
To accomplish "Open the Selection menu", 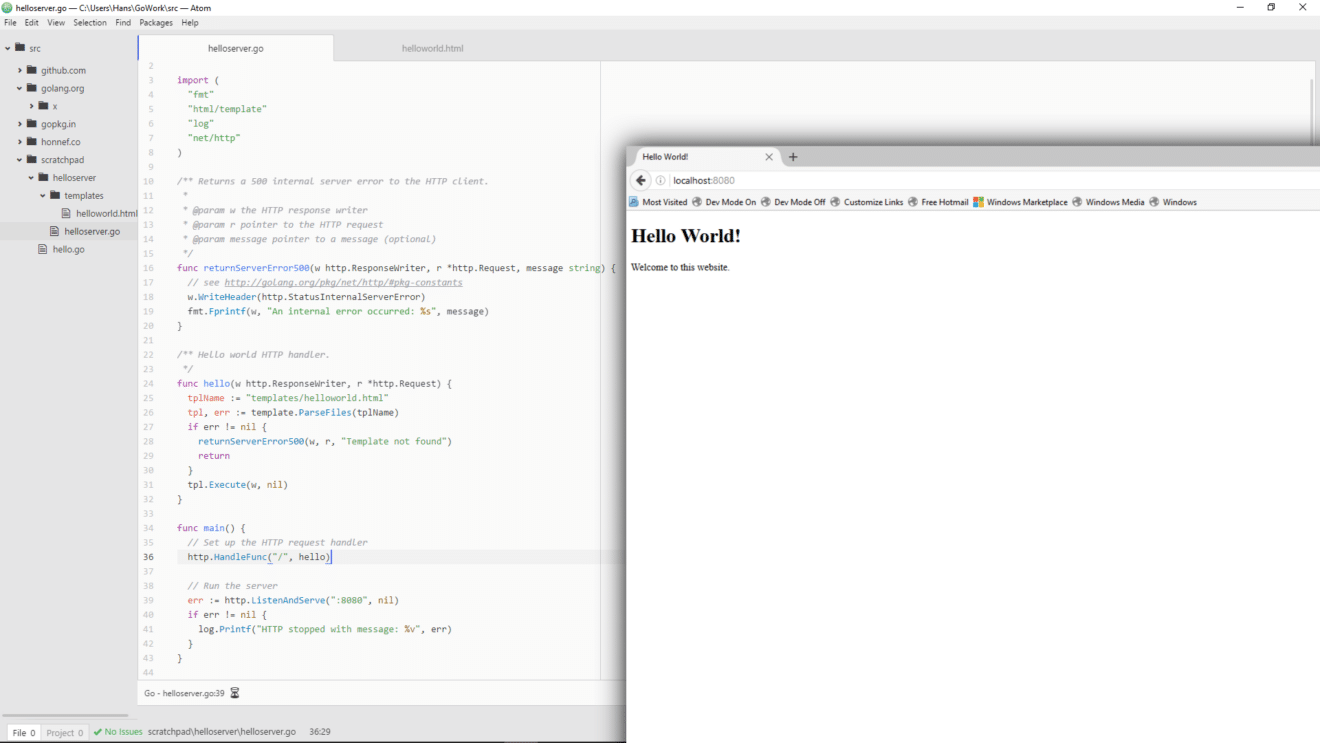I will pos(90,22).
